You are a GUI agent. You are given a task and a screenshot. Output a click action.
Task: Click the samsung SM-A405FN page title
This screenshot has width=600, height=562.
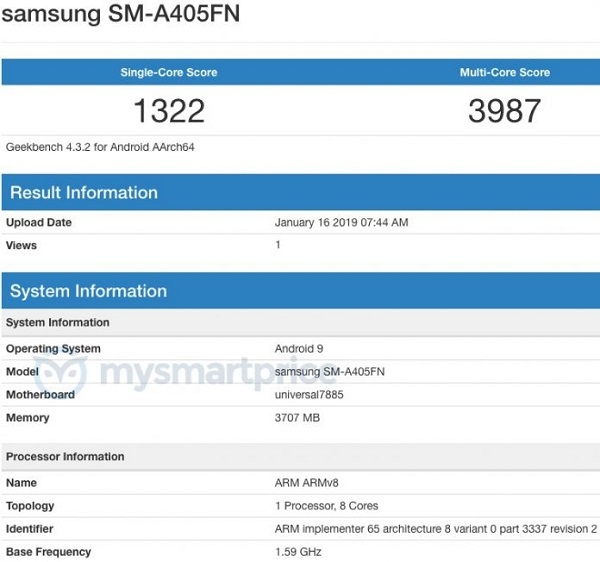click(122, 17)
